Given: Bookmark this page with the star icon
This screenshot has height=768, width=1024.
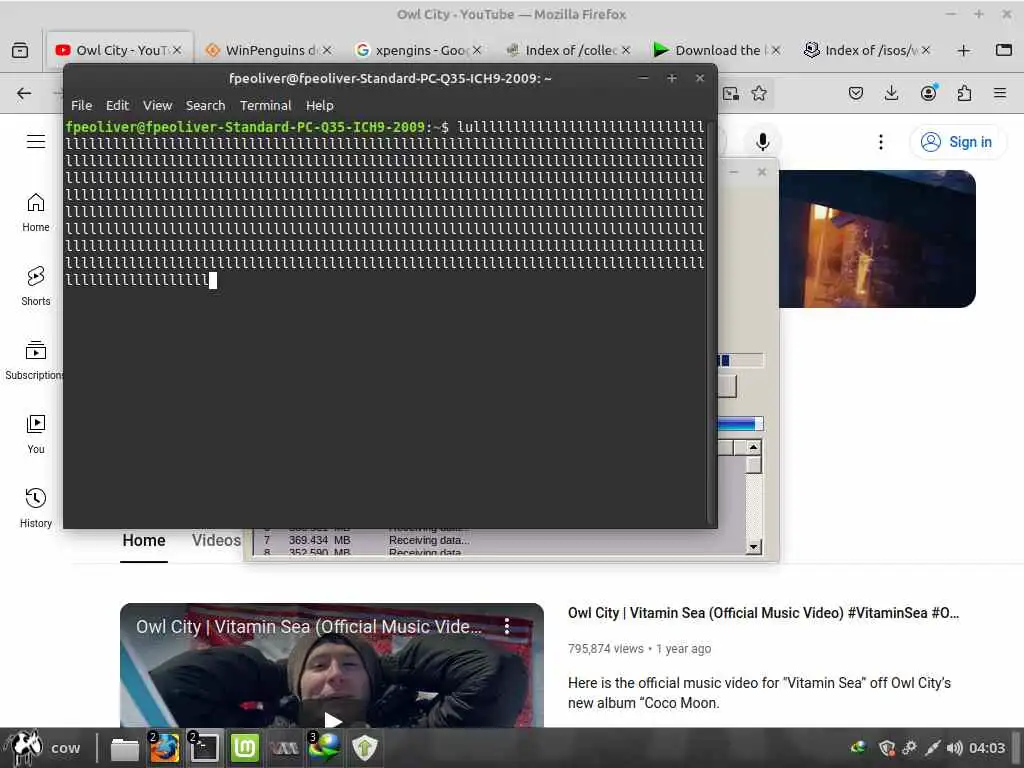Looking at the screenshot, I should [x=759, y=93].
